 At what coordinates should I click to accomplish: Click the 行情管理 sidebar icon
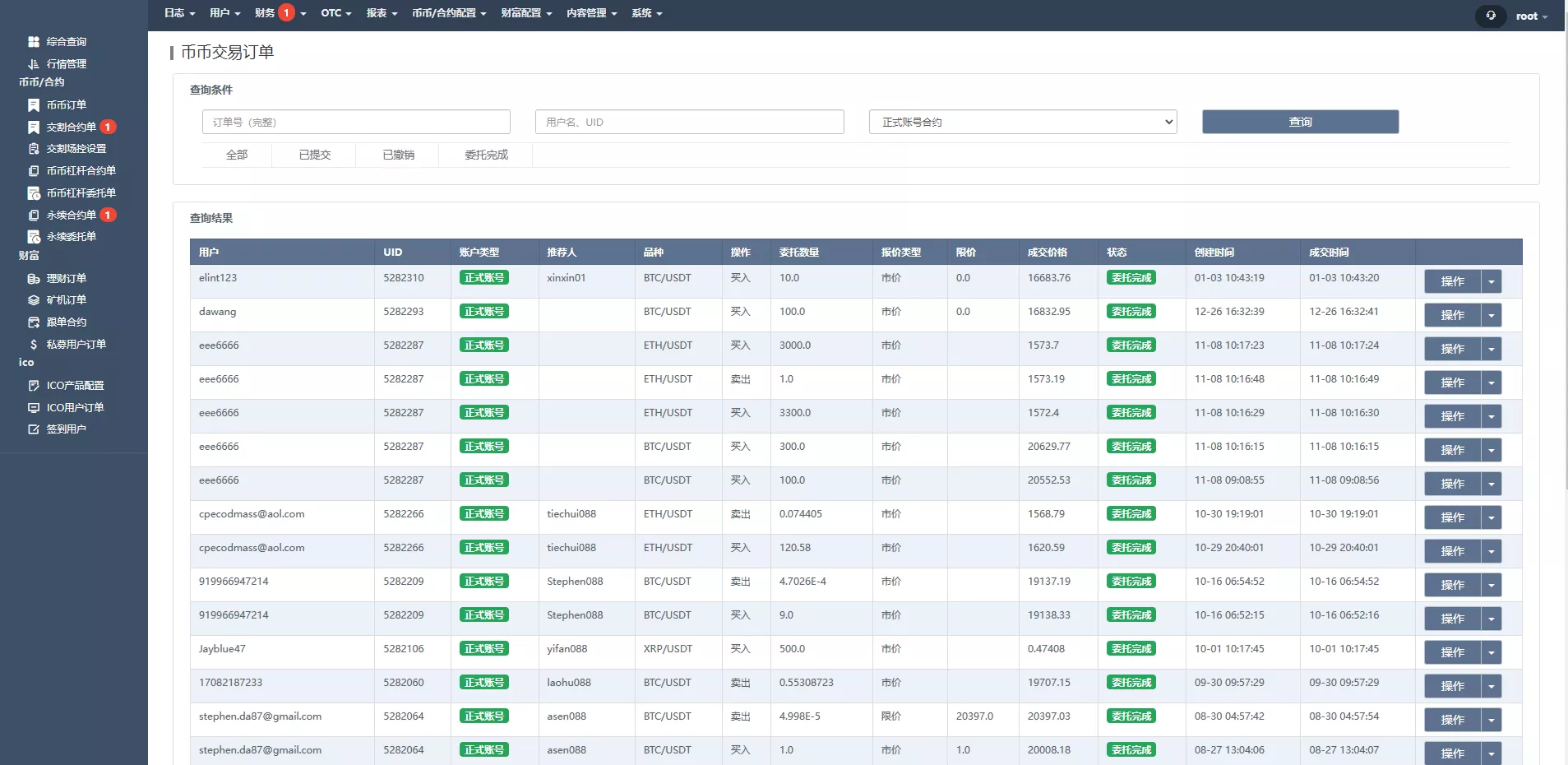tap(34, 64)
